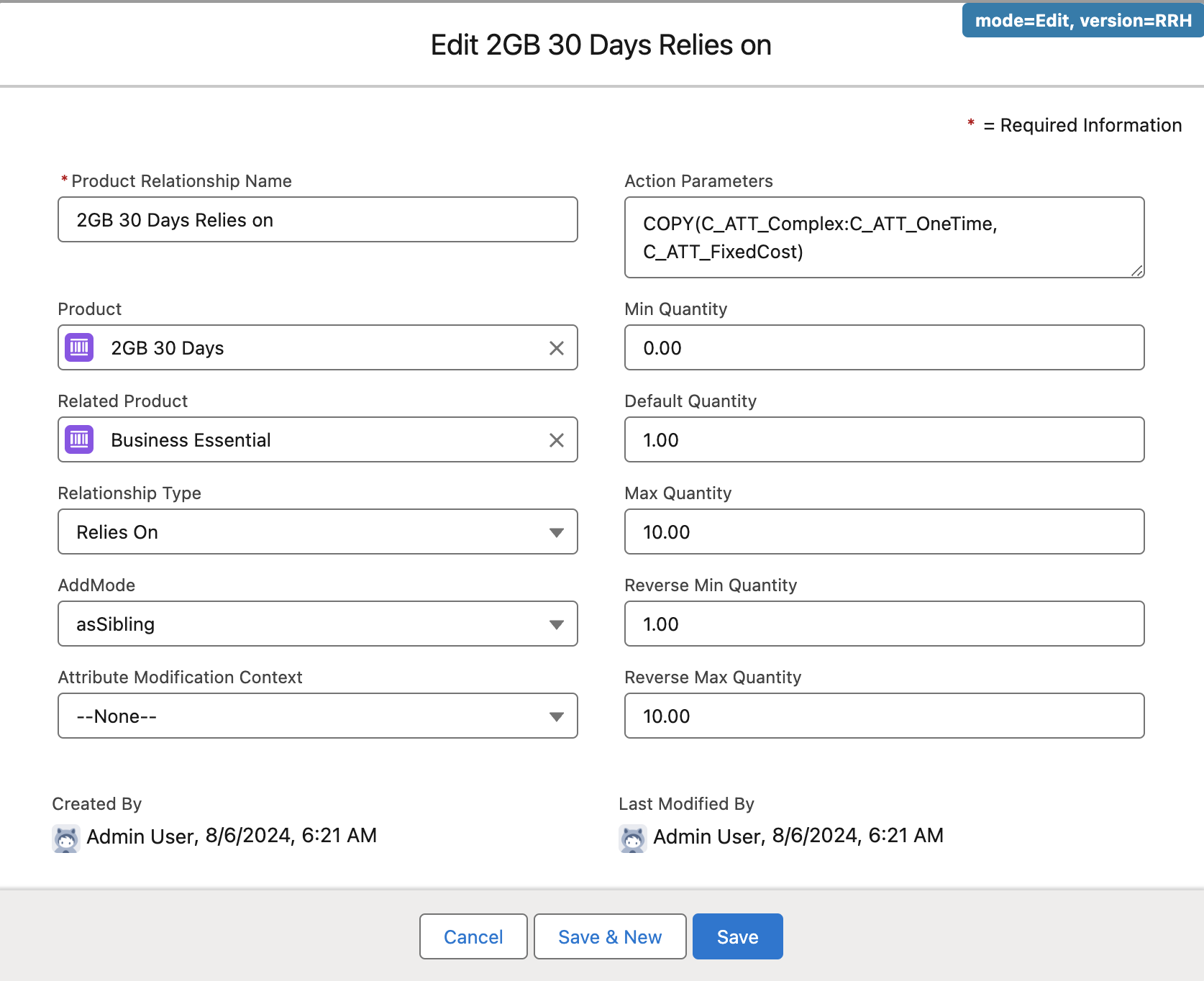The image size is (1204, 981).
Task: Click the Created By Admin User avatar
Action: click(x=66, y=839)
